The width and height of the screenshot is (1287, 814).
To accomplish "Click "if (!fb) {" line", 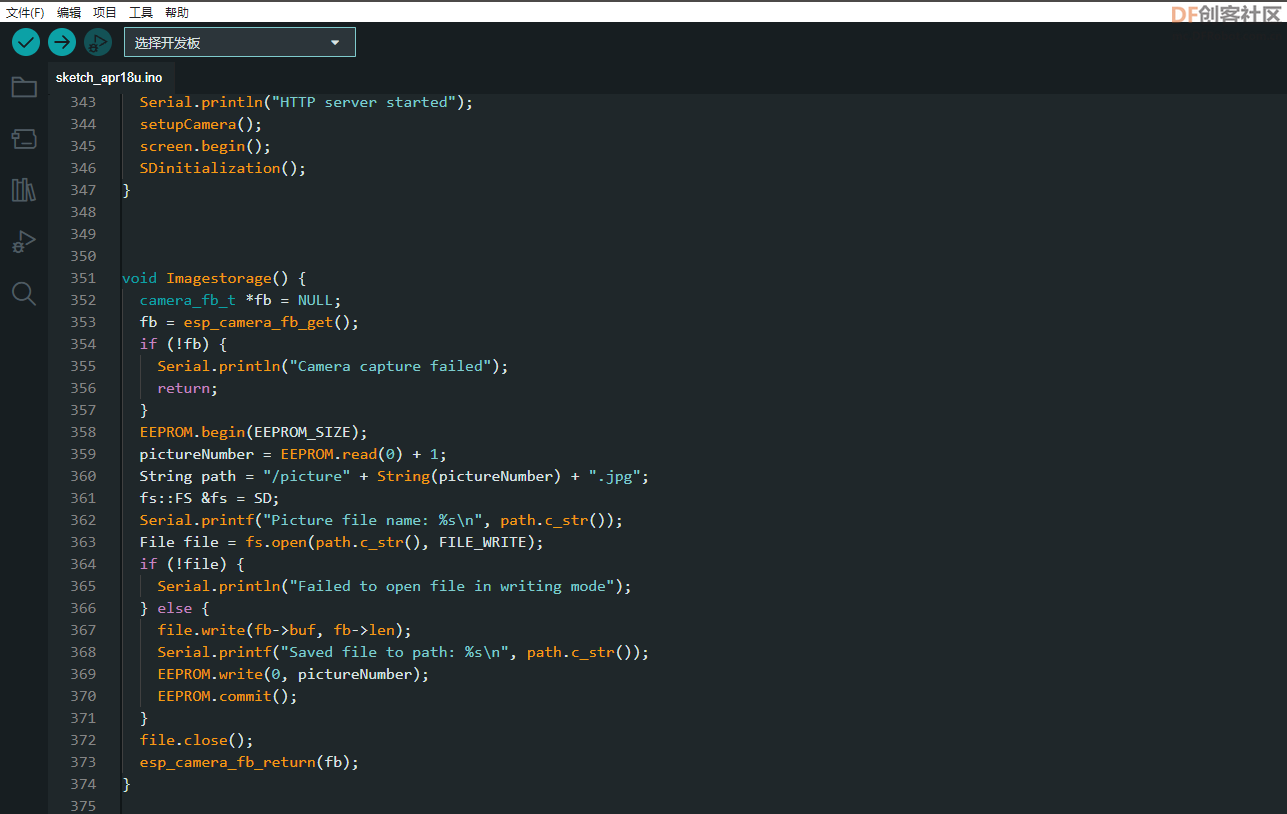I will 183,344.
